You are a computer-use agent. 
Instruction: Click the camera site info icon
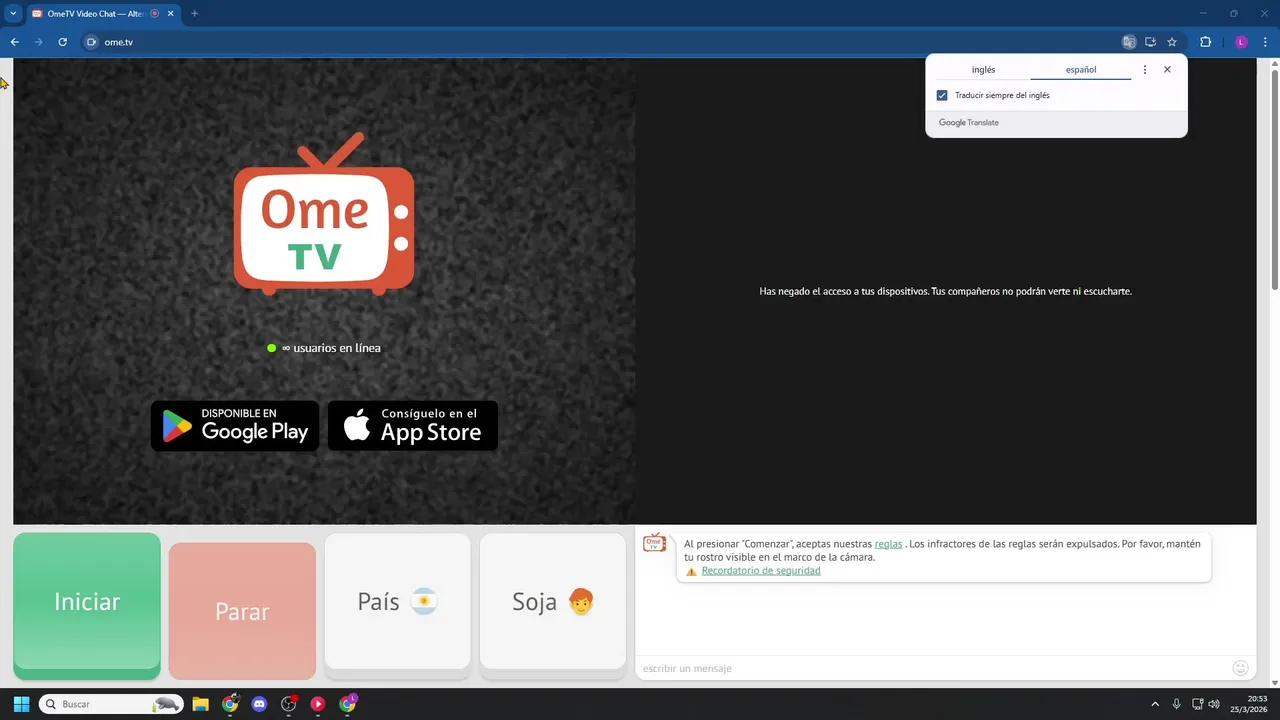coord(92,42)
